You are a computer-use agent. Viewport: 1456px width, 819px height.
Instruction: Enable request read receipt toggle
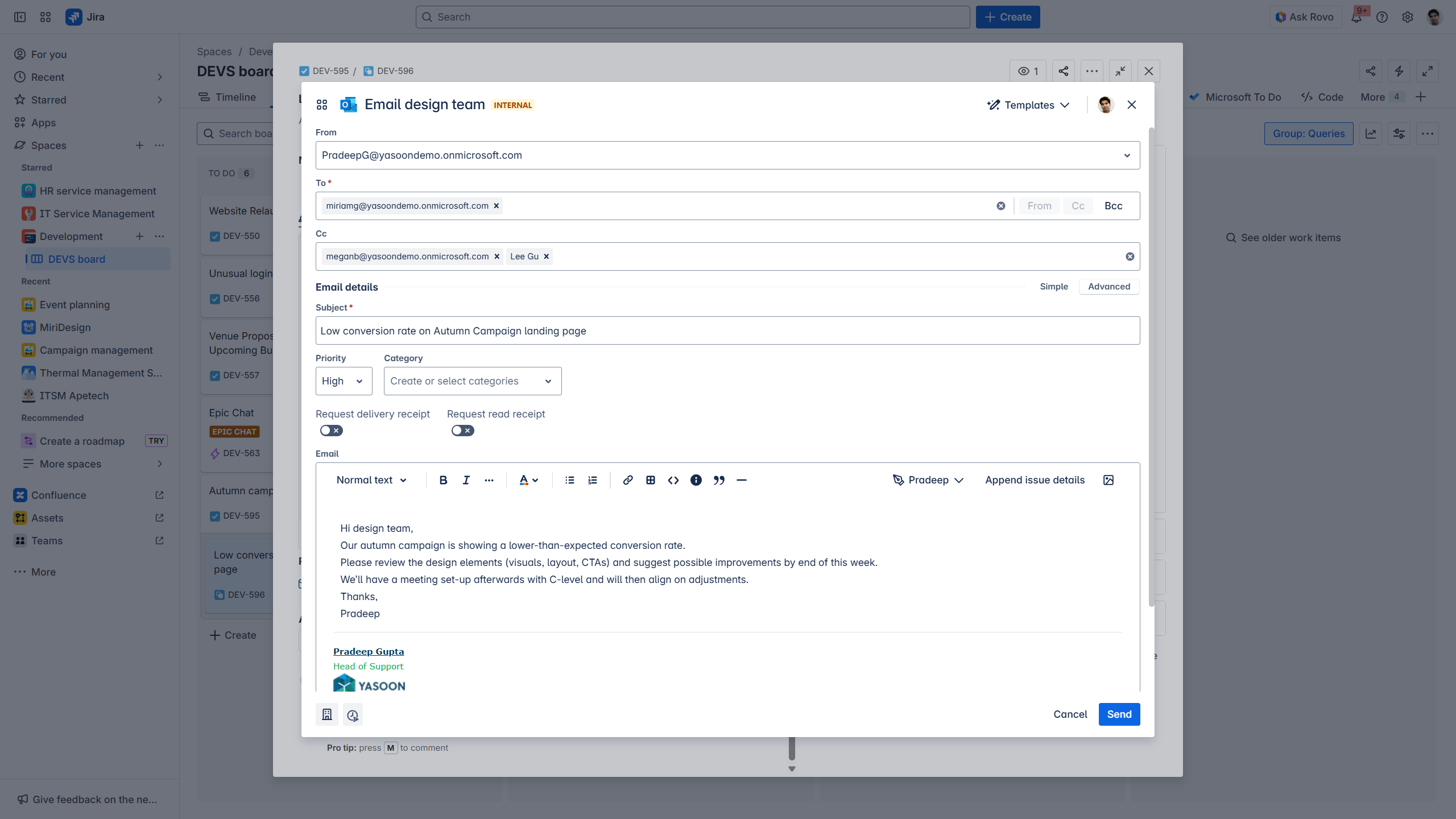point(462,431)
